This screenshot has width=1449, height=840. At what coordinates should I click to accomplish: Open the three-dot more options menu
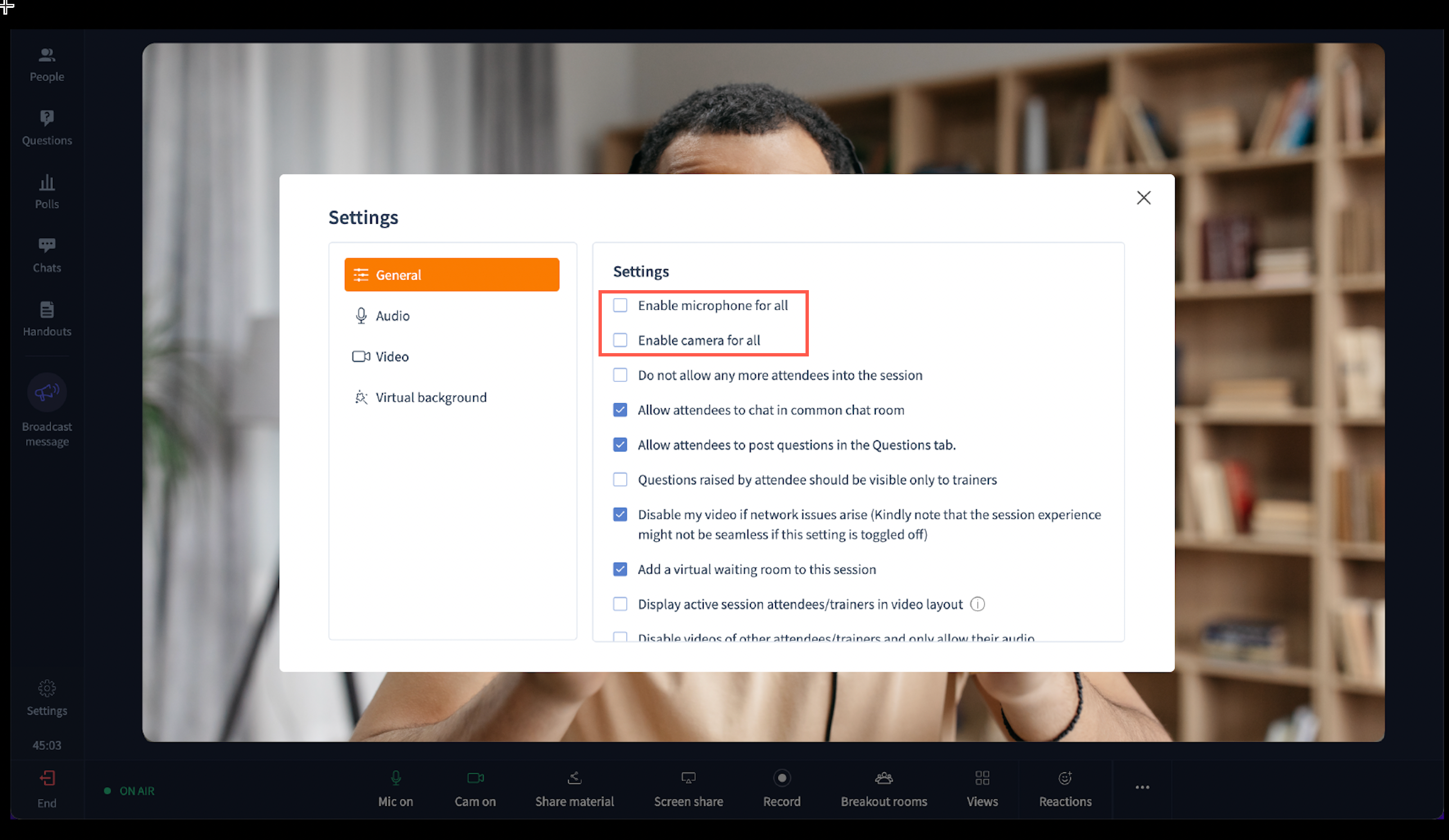(x=1142, y=787)
